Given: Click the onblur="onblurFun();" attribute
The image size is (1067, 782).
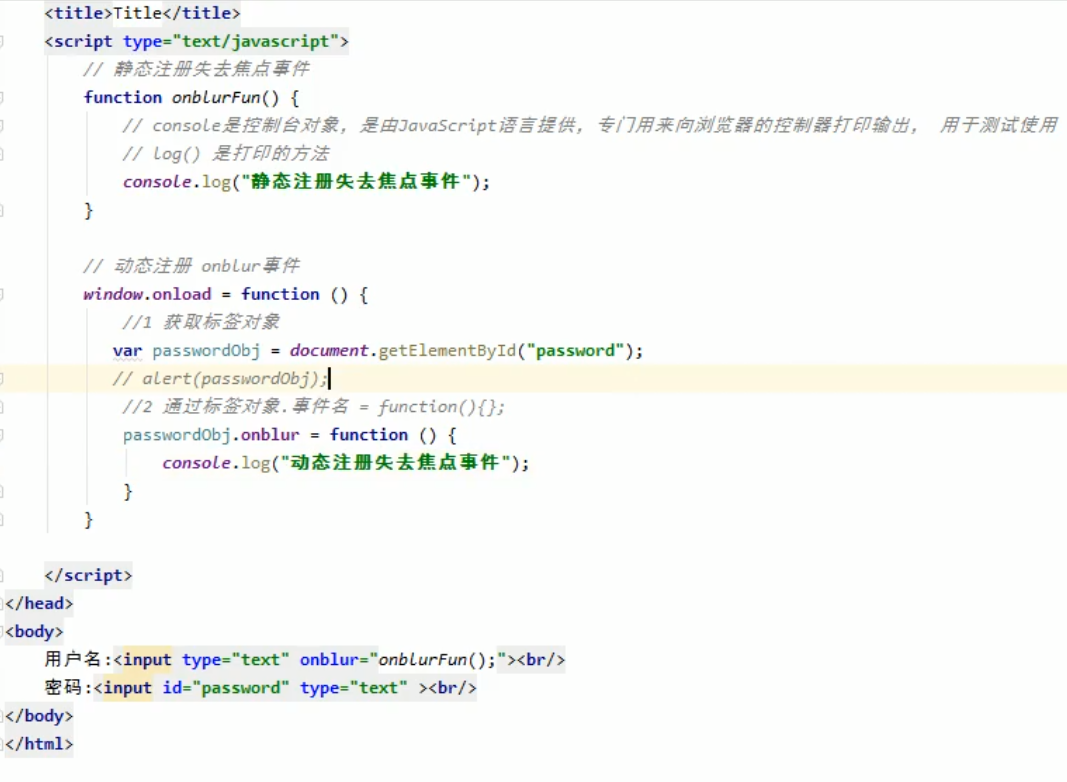Looking at the screenshot, I should tap(403, 659).
